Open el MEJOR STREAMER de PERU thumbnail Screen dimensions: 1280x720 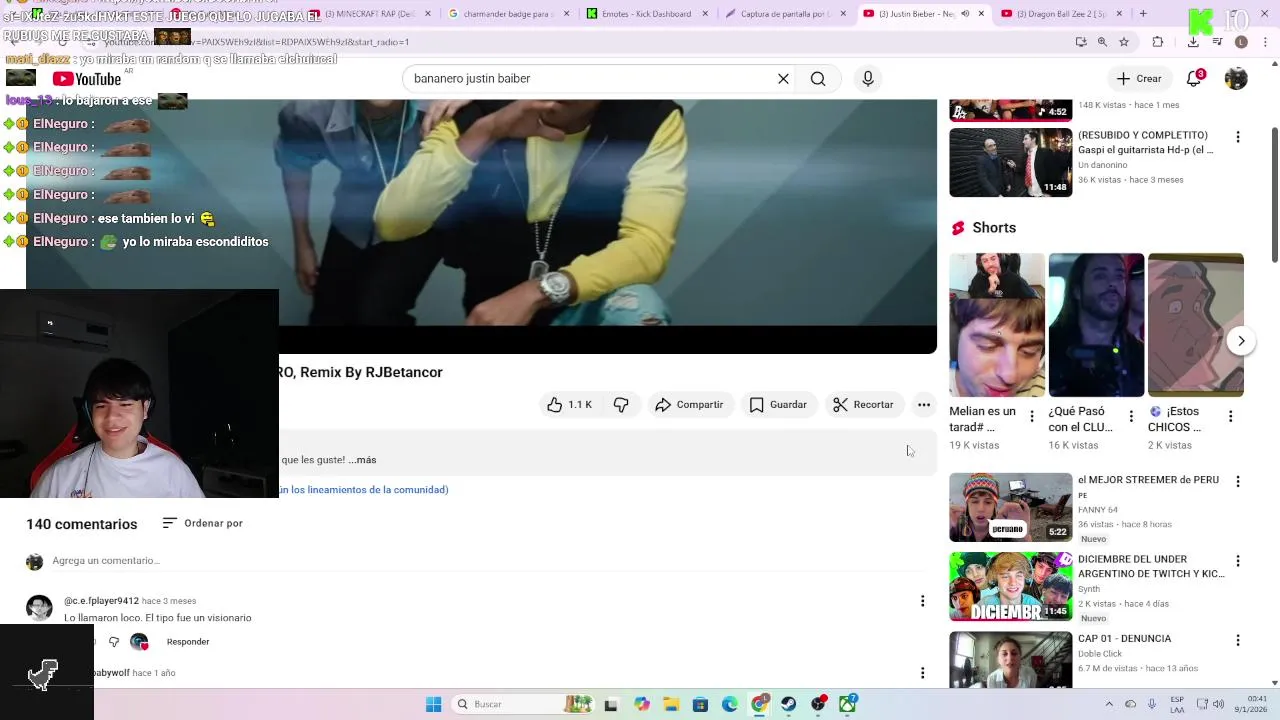point(1010,507)
